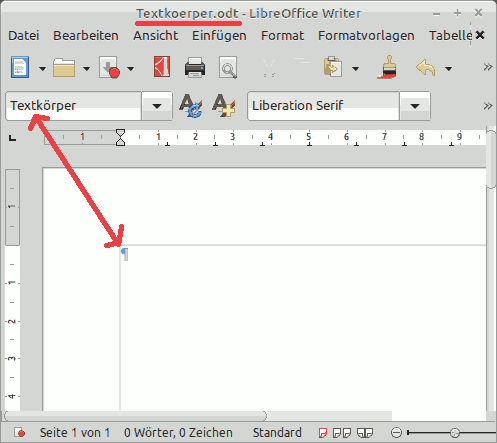Open the Einfügen menu
This screenshot has width=497, height=443.
tap(219, 36)
